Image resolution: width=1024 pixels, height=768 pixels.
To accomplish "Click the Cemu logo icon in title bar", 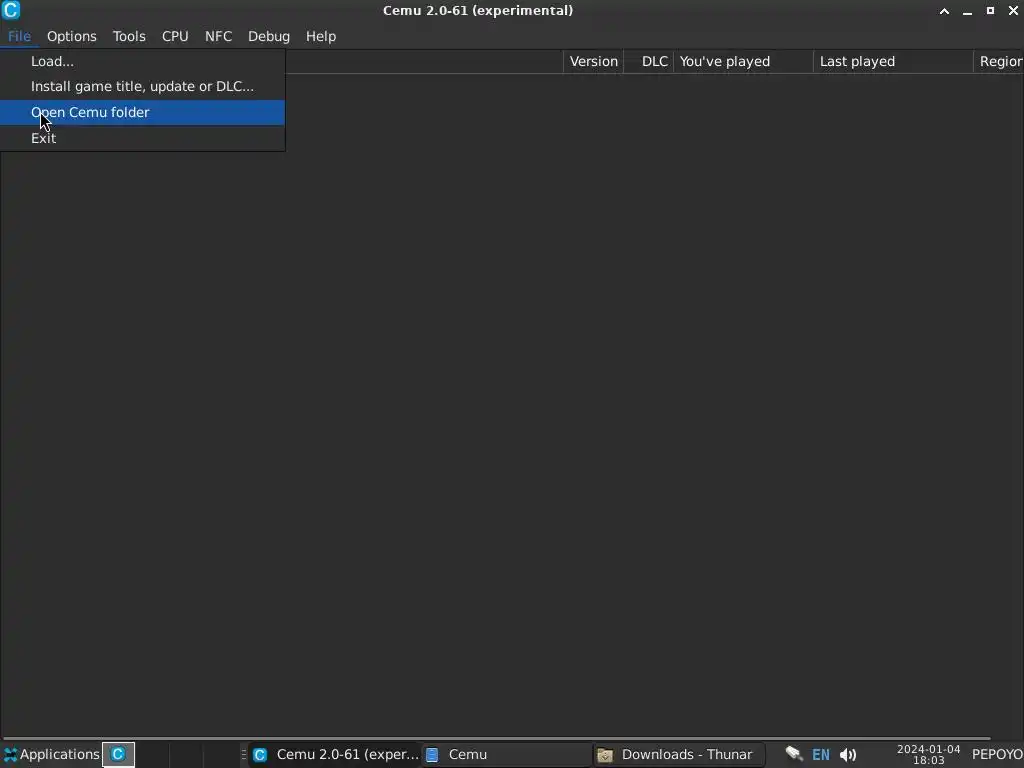I will tap(11, 10).
